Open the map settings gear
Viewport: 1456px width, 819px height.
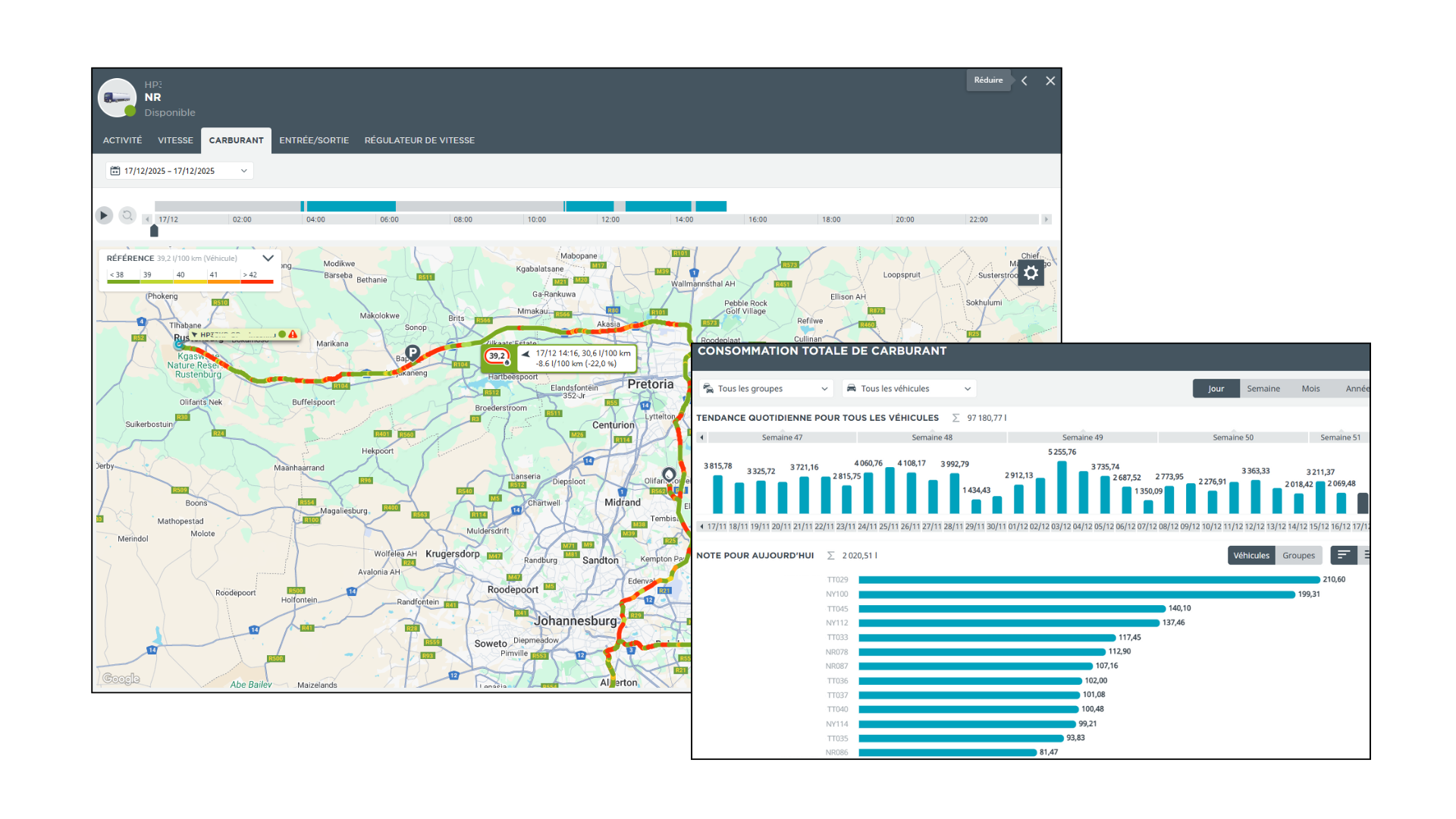coord(1031,273)
